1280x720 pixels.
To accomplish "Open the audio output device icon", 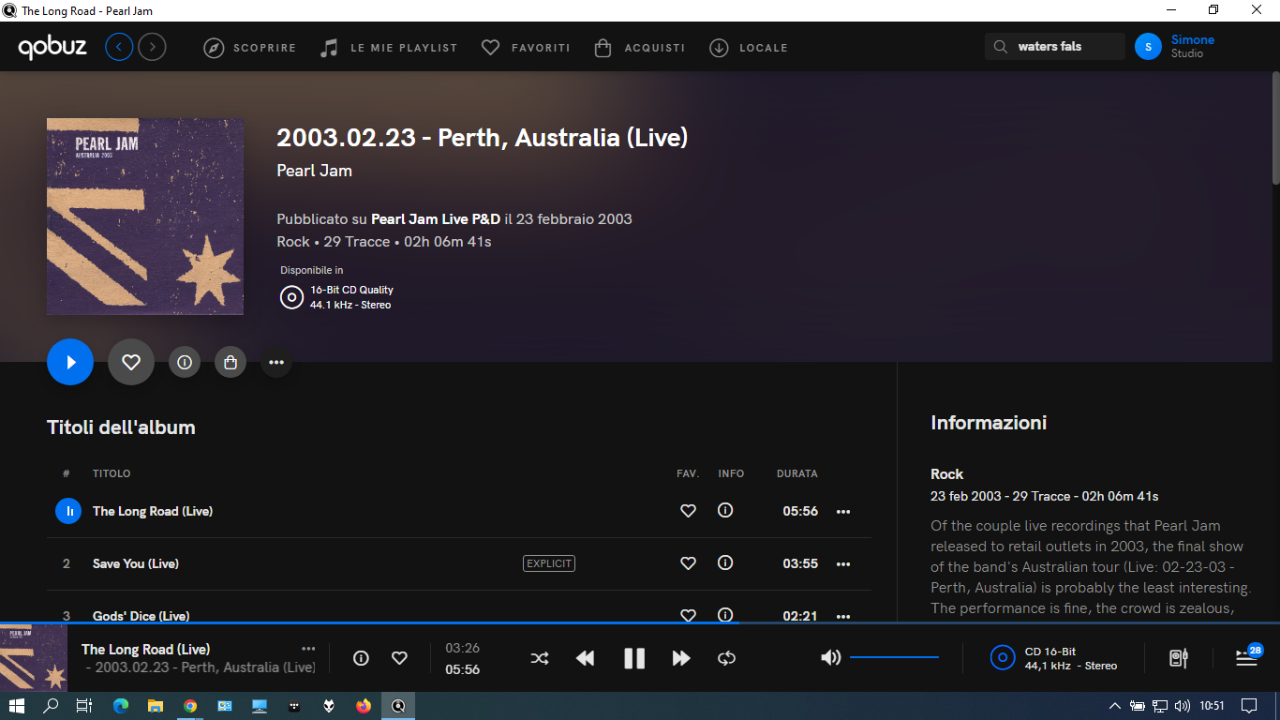I will 1179,658.
